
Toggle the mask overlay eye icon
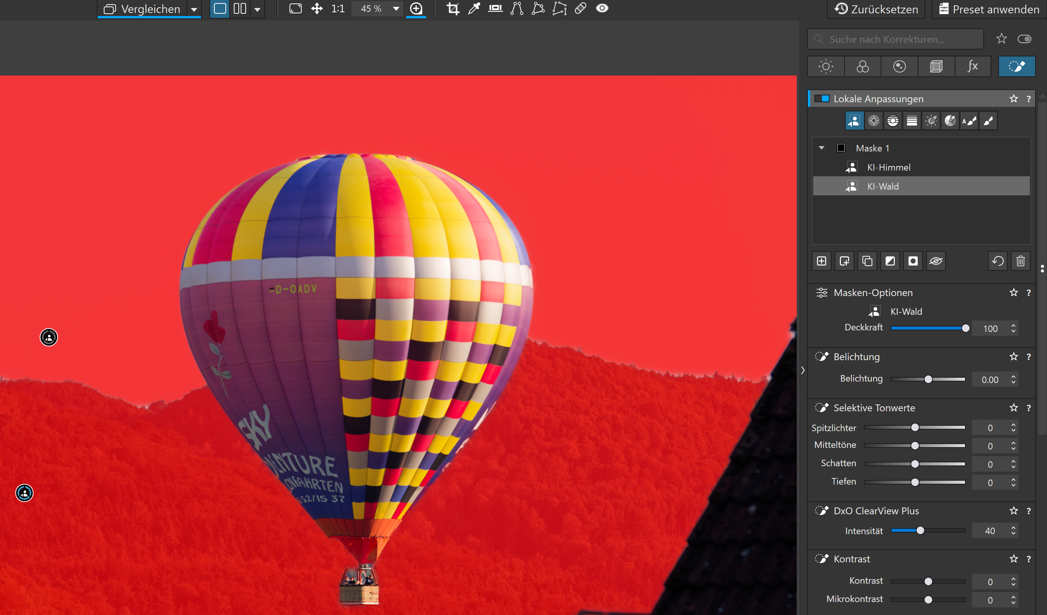coord(935,261)
